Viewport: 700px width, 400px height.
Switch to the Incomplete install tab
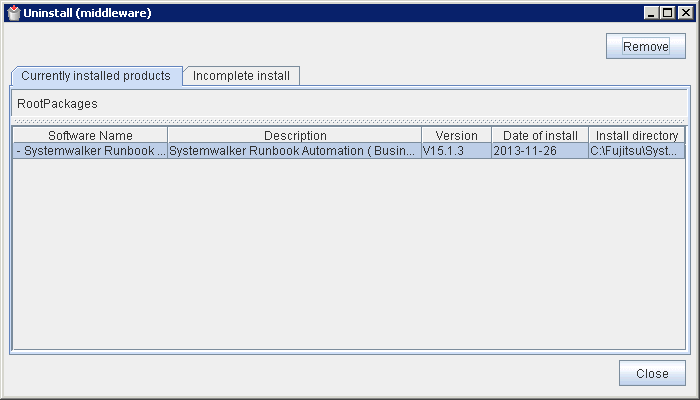click(x=242, y=76)
